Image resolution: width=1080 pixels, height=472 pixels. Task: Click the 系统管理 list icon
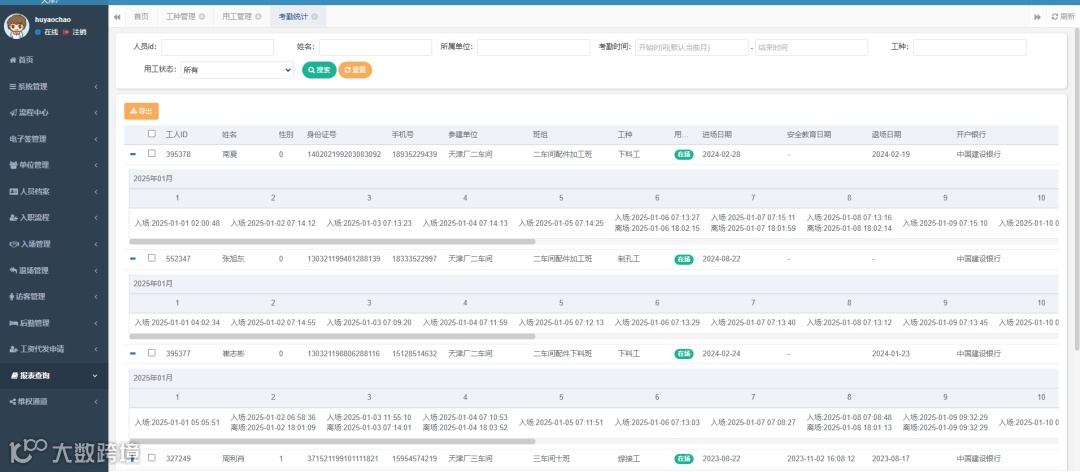pyautogui.click(x=12, y=87)
